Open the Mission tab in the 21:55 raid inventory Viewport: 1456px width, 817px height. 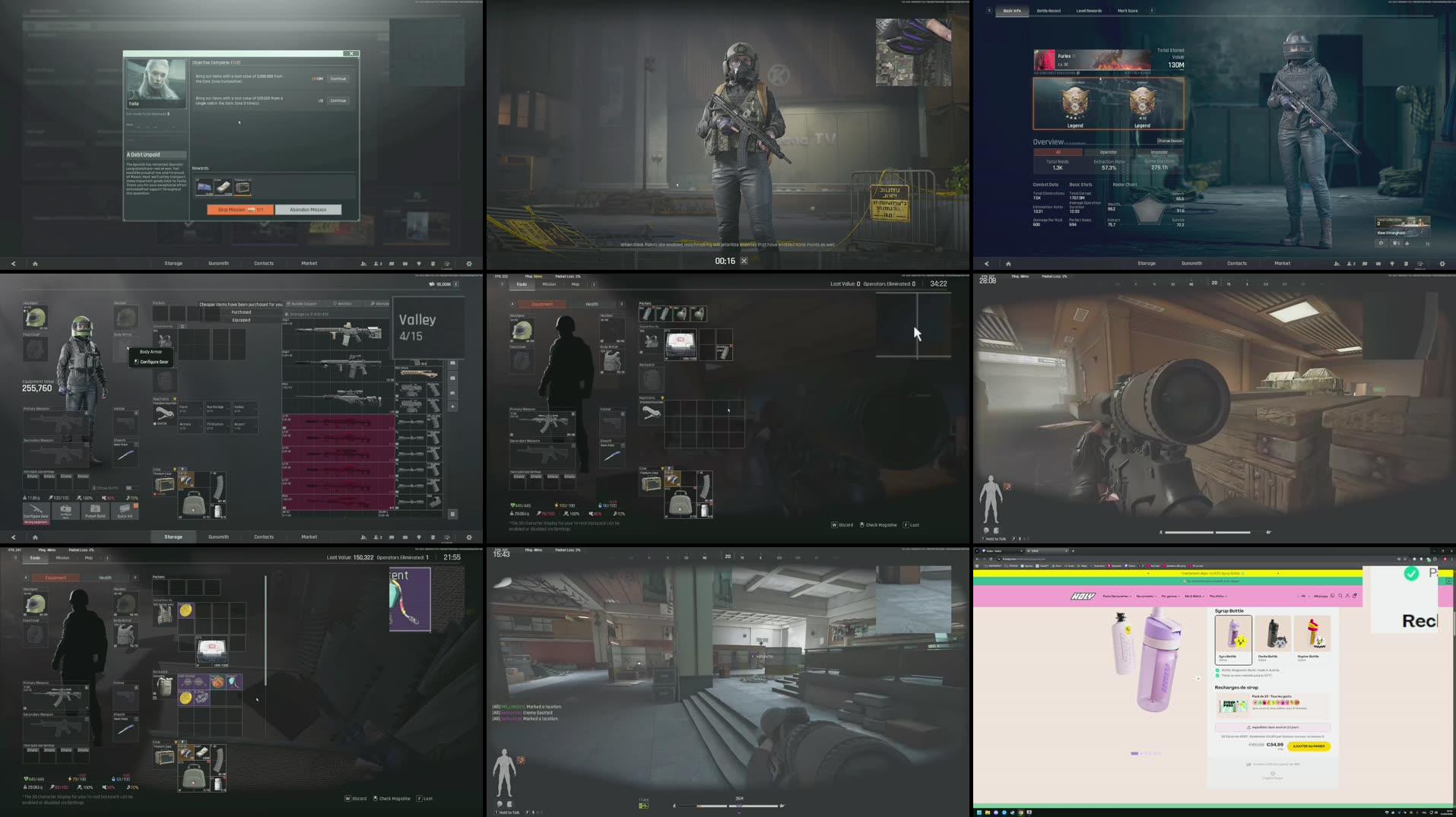click(x=62, y=558)
